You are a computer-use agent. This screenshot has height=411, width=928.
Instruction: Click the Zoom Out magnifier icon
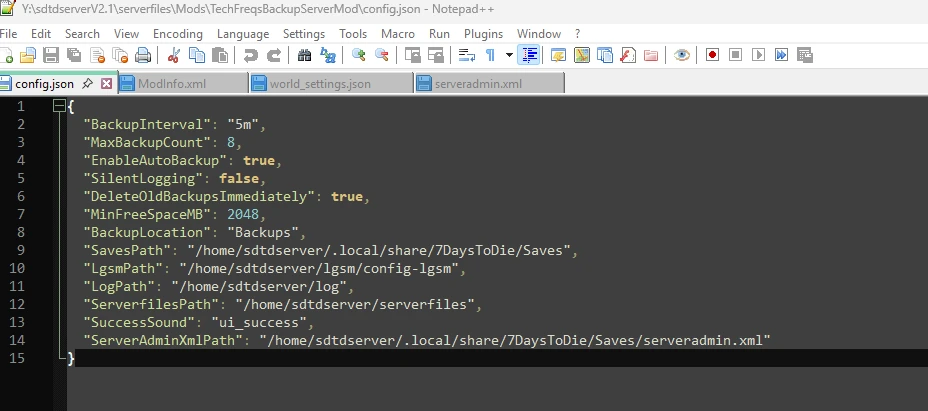coord(381,55)
